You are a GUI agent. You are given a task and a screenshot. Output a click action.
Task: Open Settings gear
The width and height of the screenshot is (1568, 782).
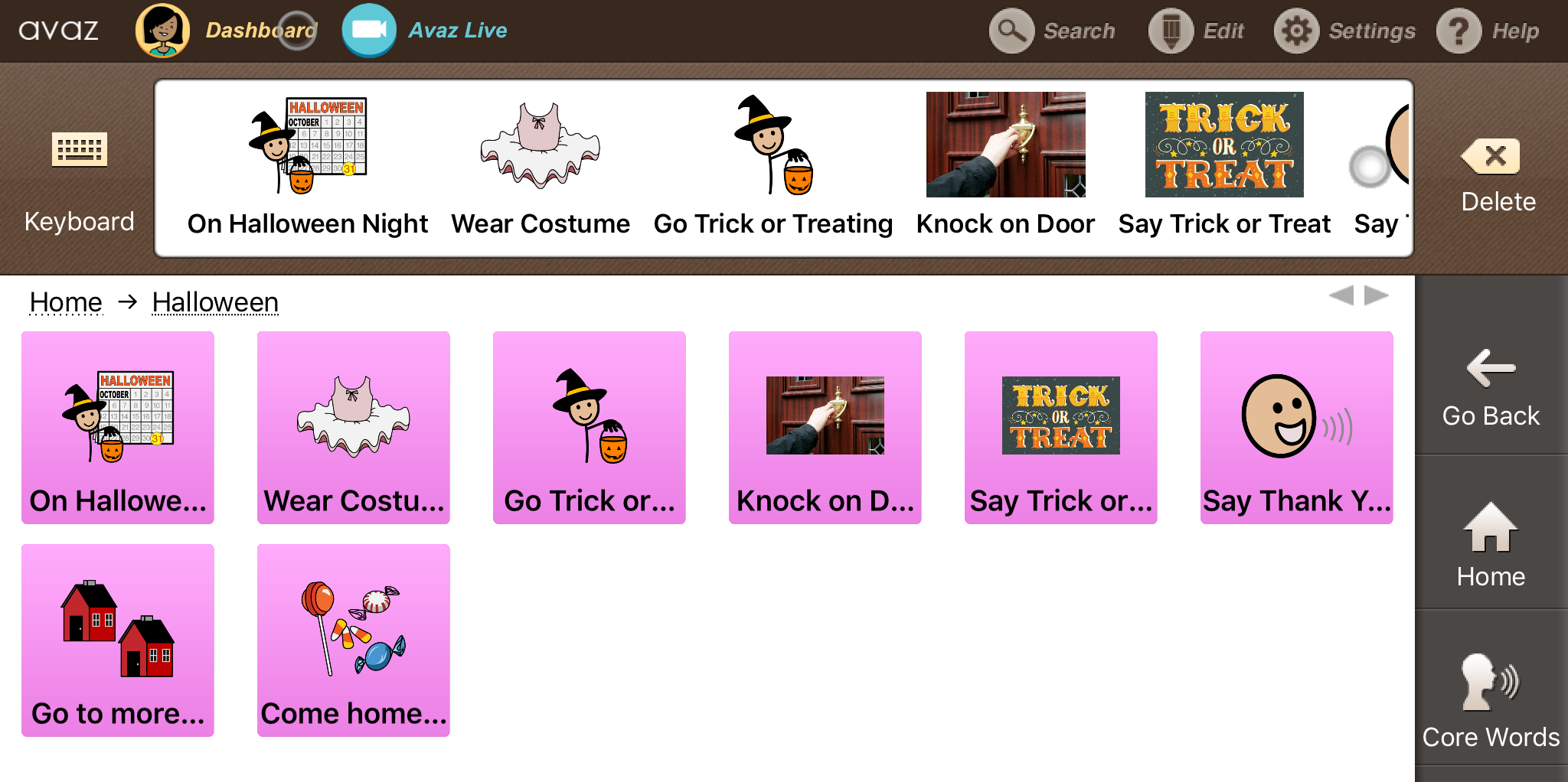[x=1344, y=31]
